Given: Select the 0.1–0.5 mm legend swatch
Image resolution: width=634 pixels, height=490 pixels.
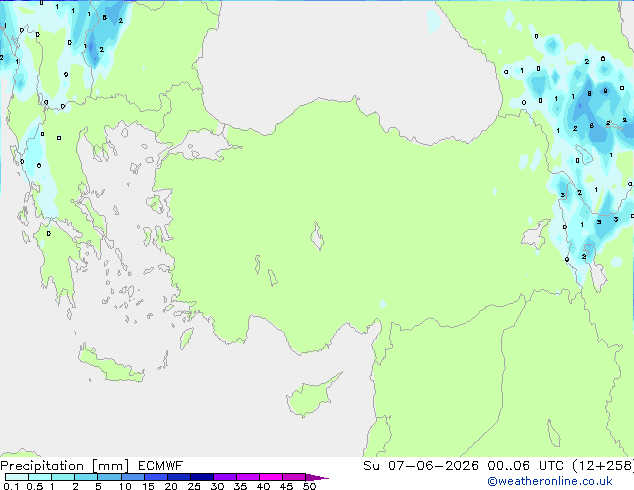Looking at the screenshot, I should [17, 477].
